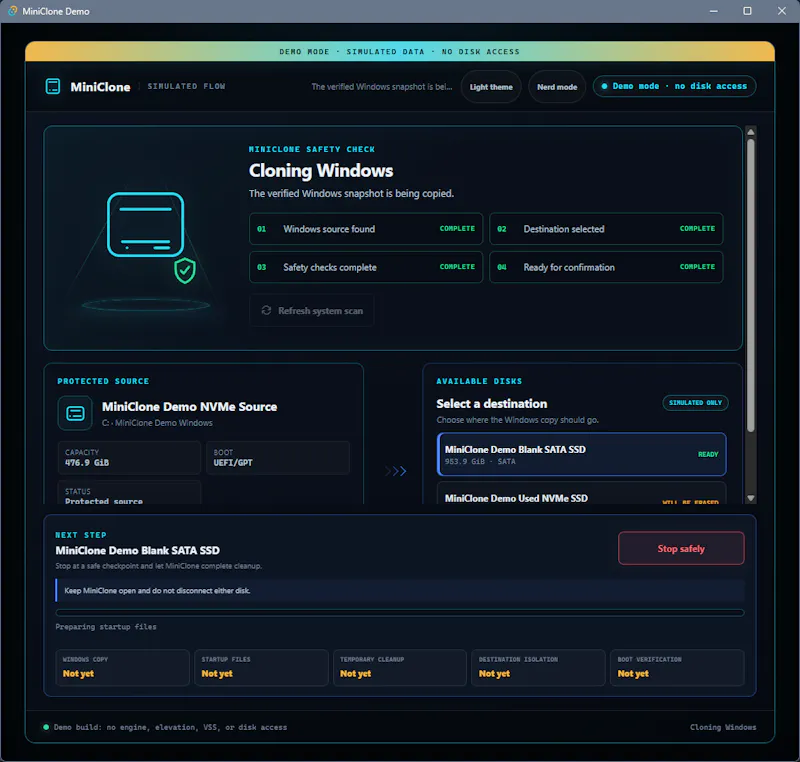Click step 02 Destination selected
The width and height of the screenshot is (800, 762).
tap(606, 228)
